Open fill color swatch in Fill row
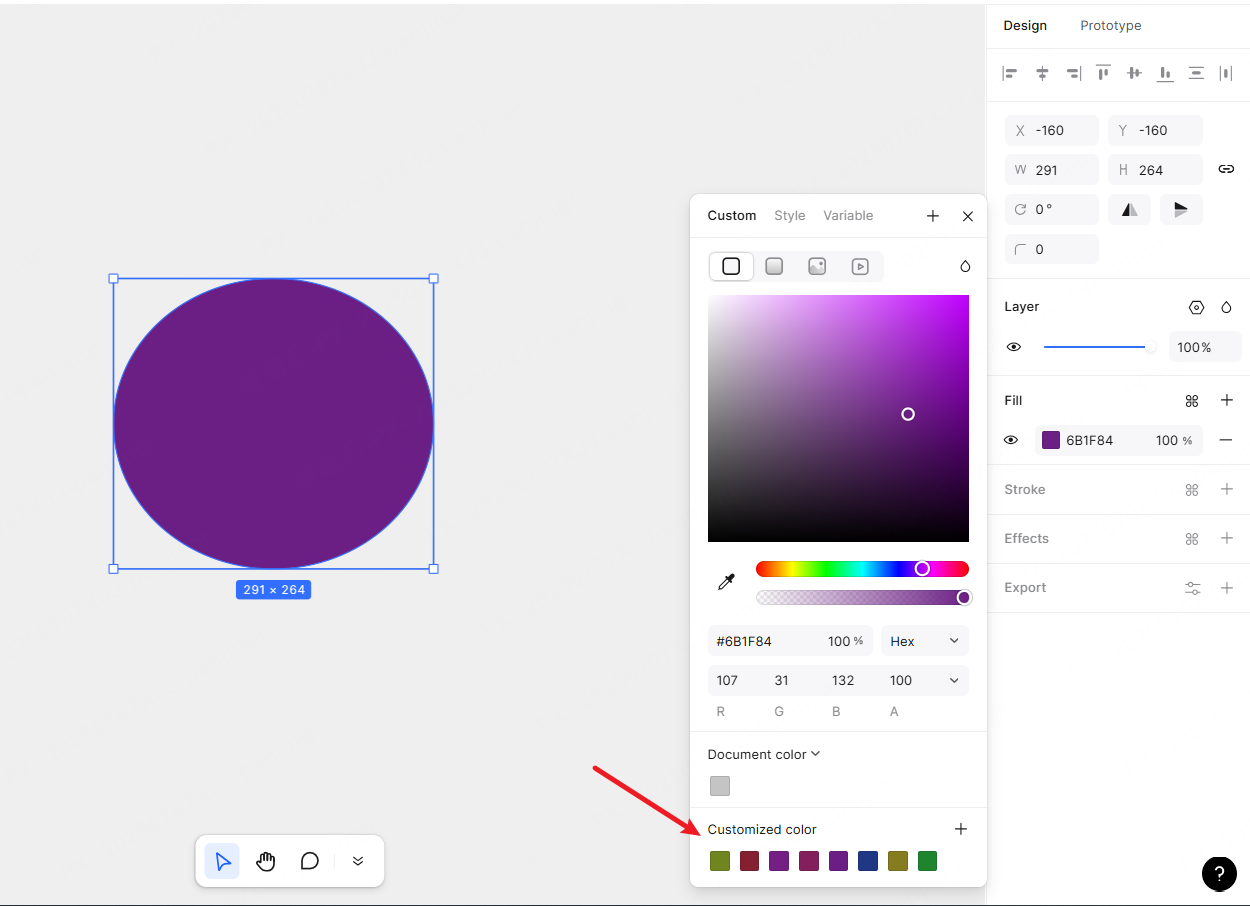 tap(1051, 440)
